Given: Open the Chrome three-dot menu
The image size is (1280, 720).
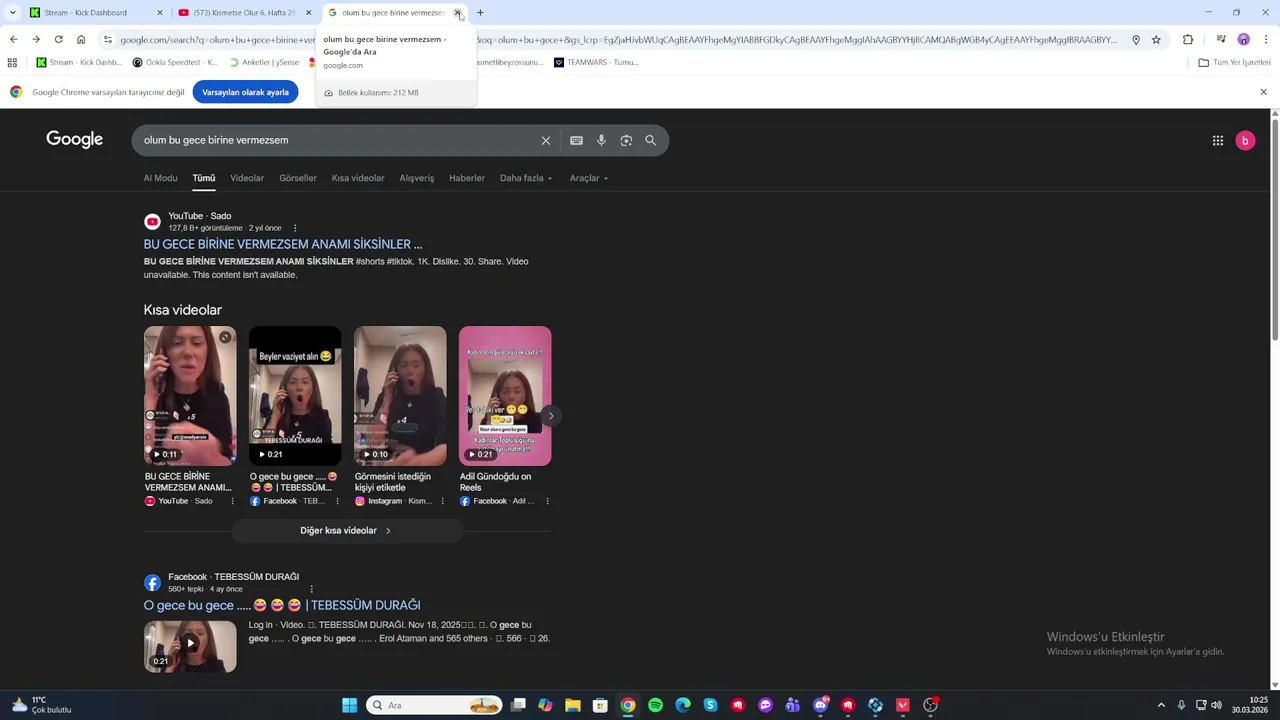Looking at the screenshot, I should [1266, 40].
